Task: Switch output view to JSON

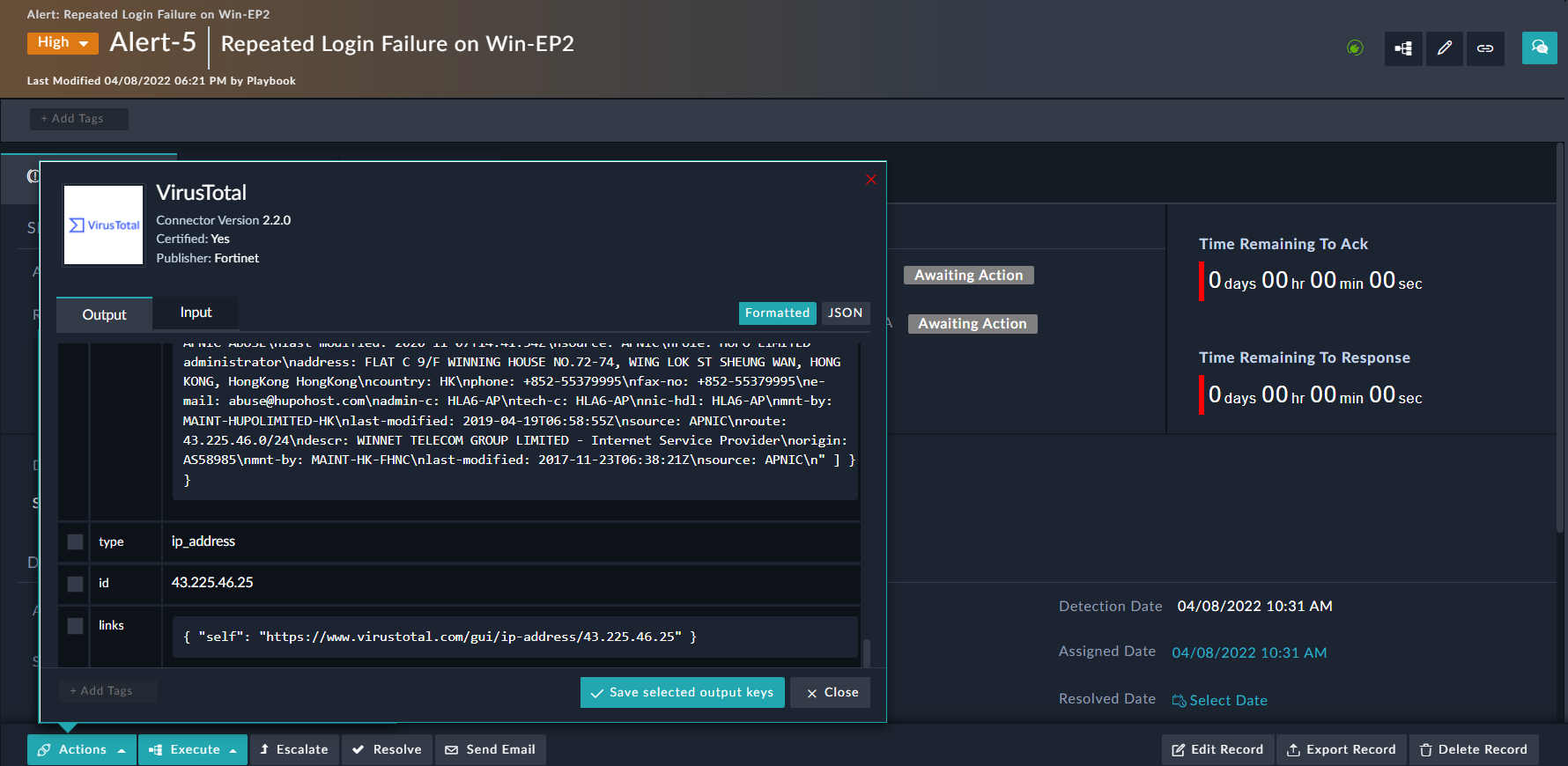Action: pyautogui.click(x=846, y=313)
